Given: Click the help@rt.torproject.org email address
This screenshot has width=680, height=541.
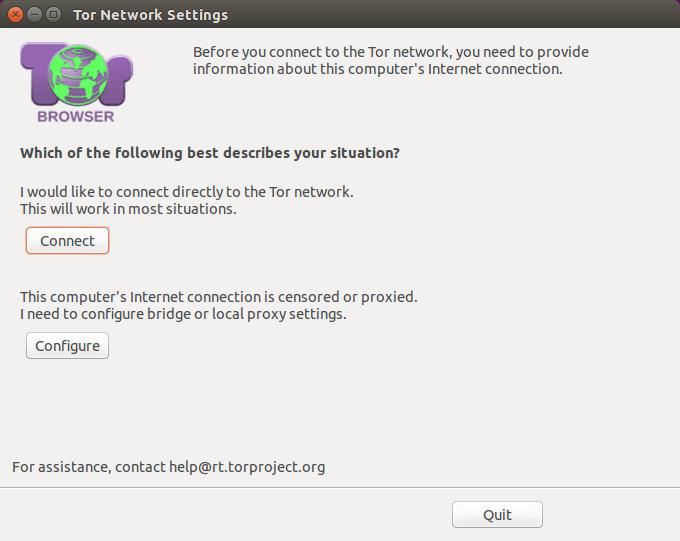Looking at the screenshot, I should tap(247, 467).
